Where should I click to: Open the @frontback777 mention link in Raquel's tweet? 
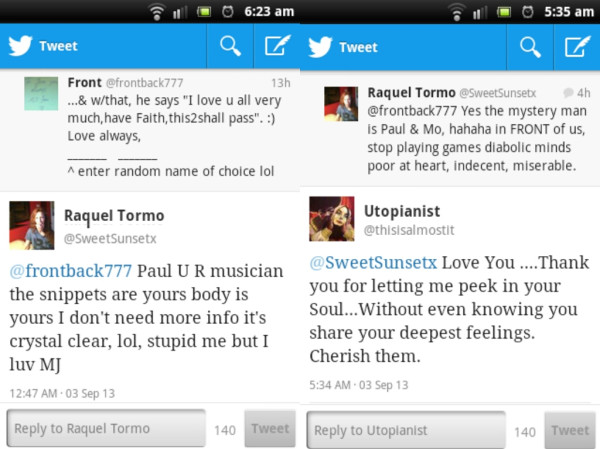(71, 271)
